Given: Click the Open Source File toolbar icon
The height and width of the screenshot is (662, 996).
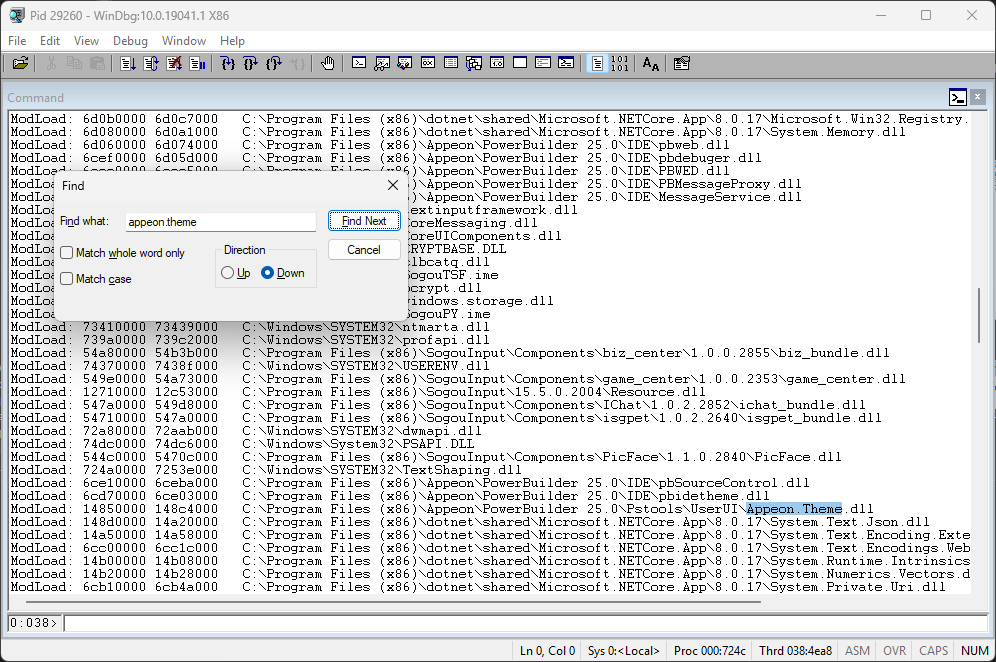Looking at the screenshot, I should pos(20,63).
